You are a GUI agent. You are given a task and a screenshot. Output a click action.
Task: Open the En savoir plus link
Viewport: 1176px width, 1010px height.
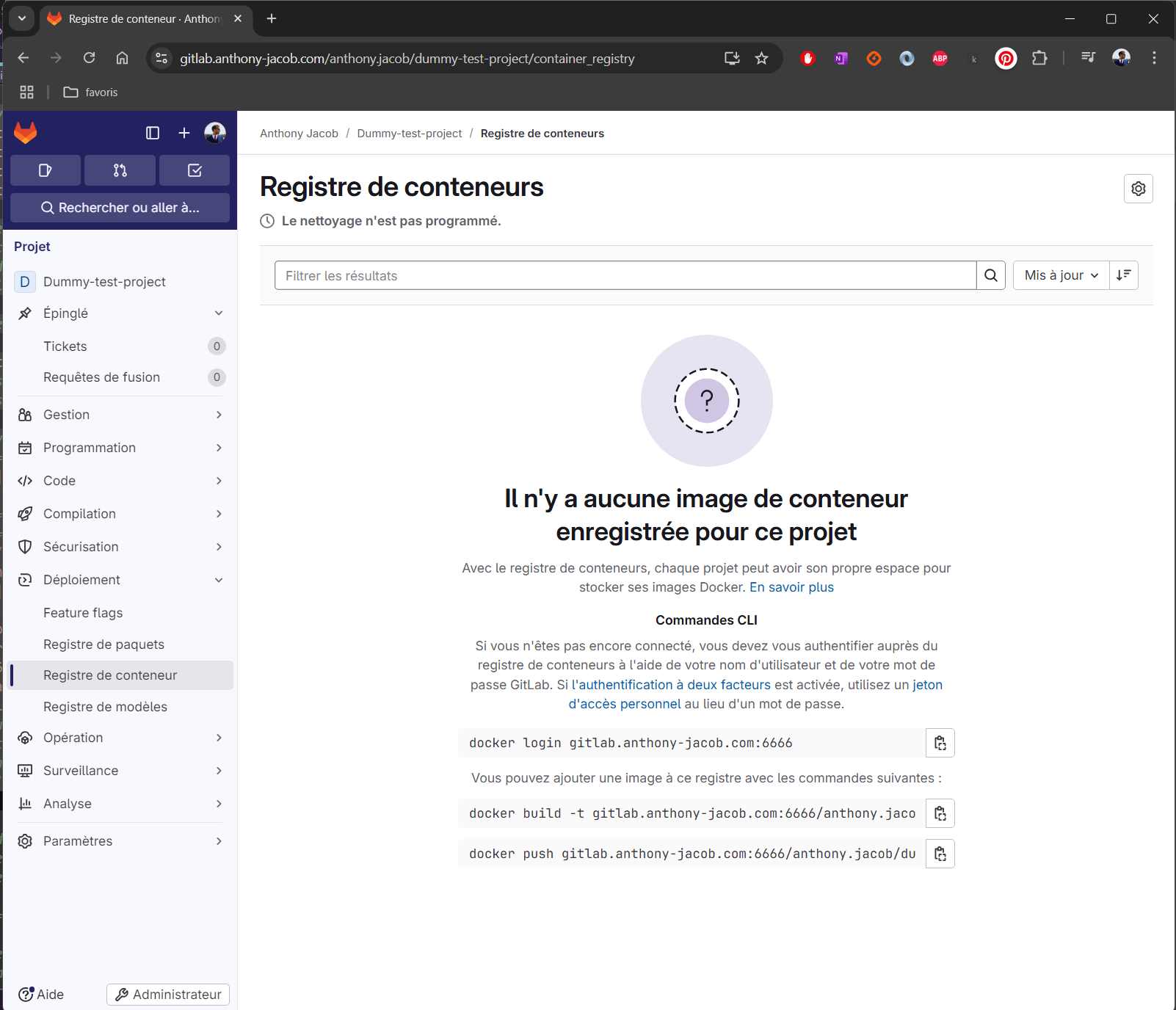791,587
